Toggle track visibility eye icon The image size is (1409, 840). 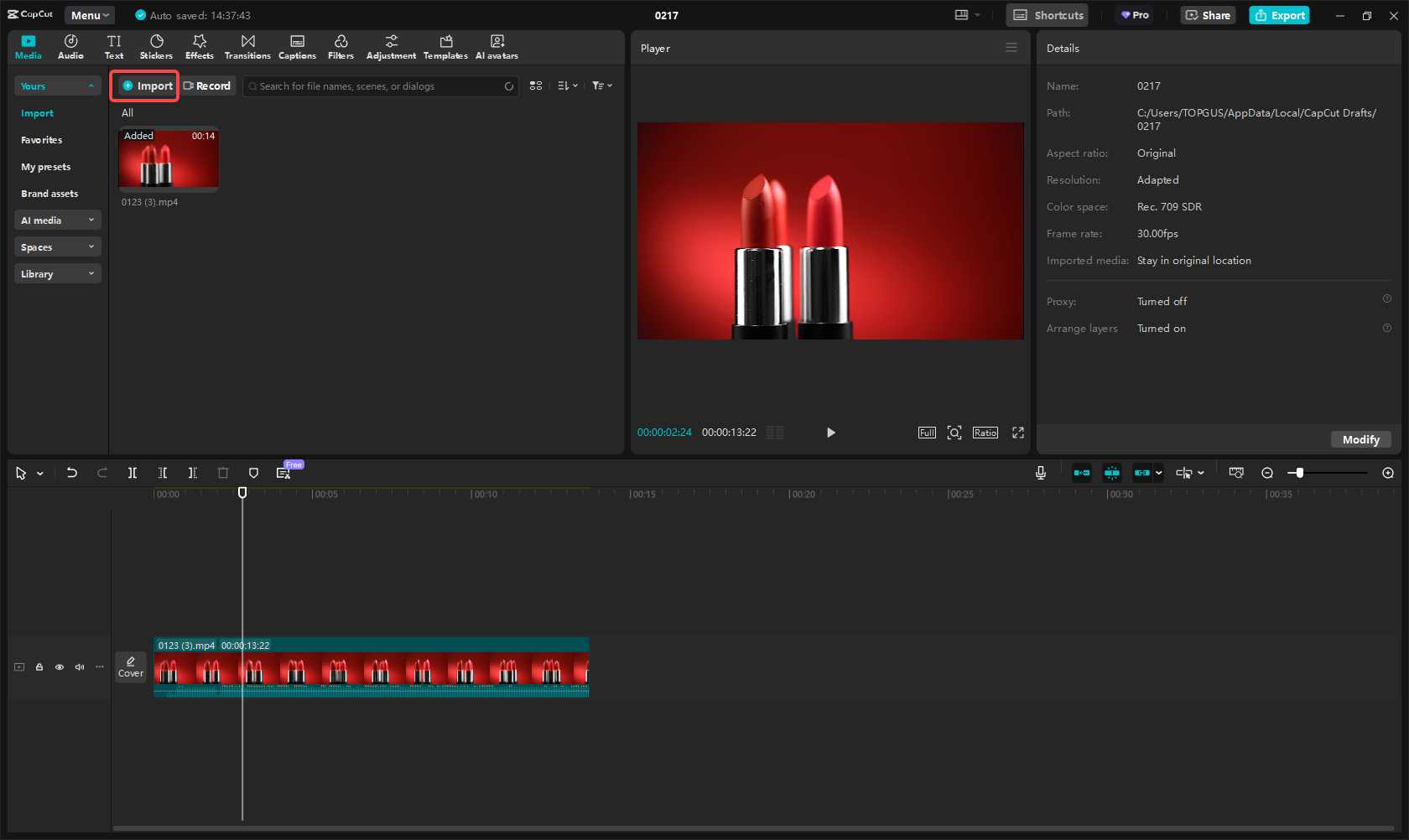point(60,667)
